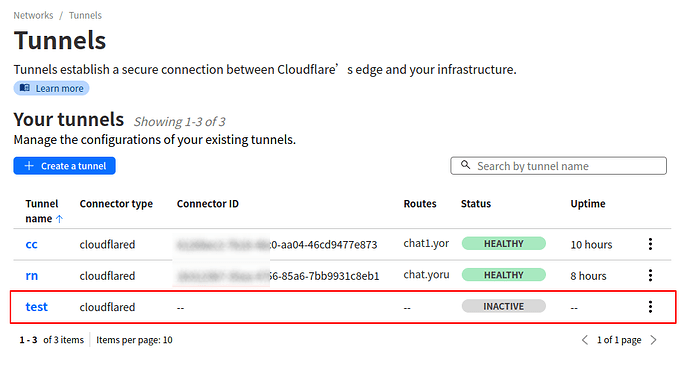Click the book icon on Learn more
Viewport: 690px width, 387px height.
click(25, 88)
